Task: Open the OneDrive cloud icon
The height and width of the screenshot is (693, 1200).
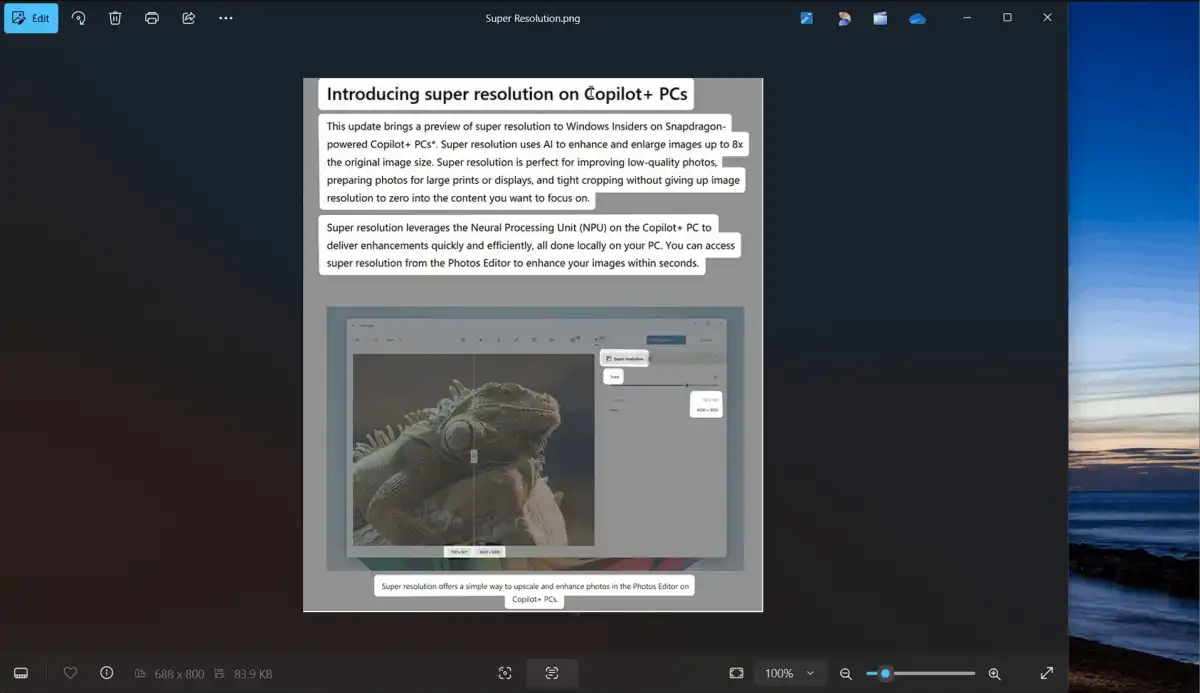Action: click(917, 18)
